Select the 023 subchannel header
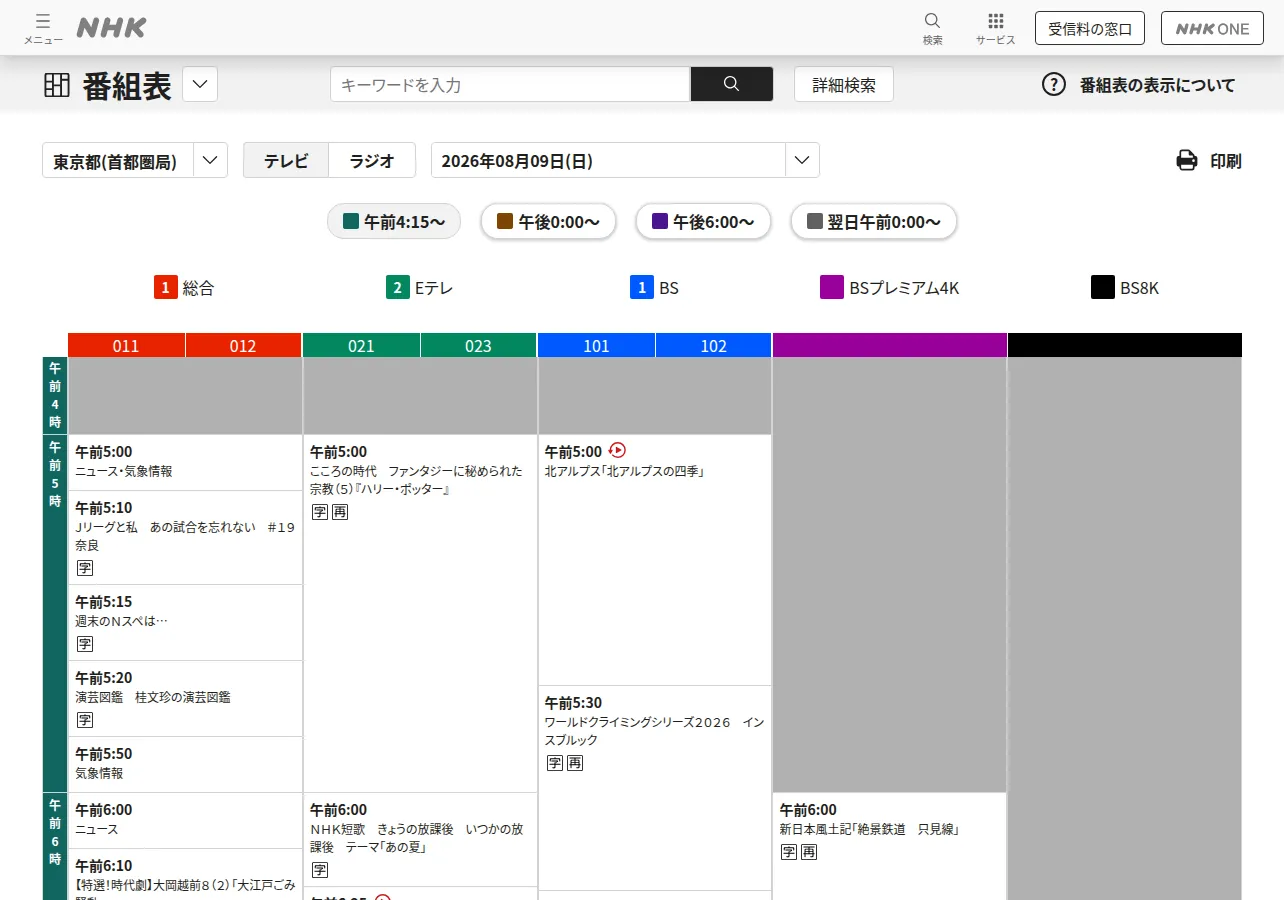This screenshot has height=900, width=1284. (x=478, y=346)
